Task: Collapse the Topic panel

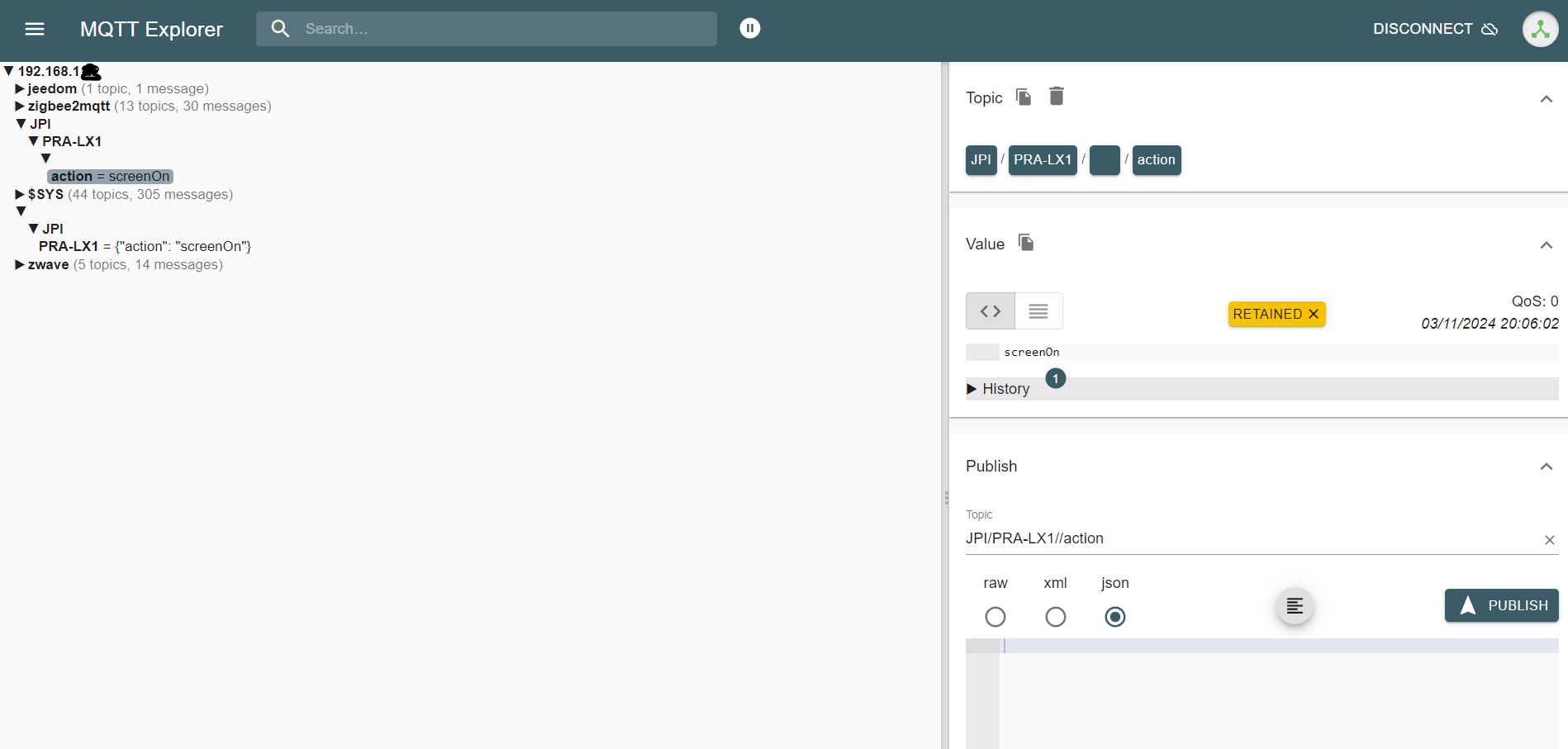Action: click(1547, 99)
